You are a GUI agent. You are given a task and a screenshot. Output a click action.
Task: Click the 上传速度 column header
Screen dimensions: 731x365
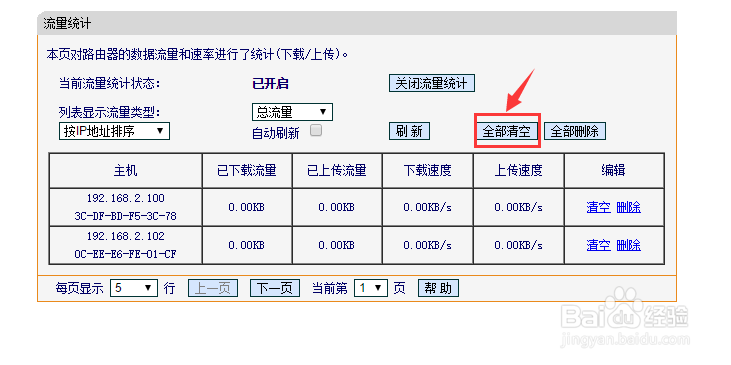518,170
